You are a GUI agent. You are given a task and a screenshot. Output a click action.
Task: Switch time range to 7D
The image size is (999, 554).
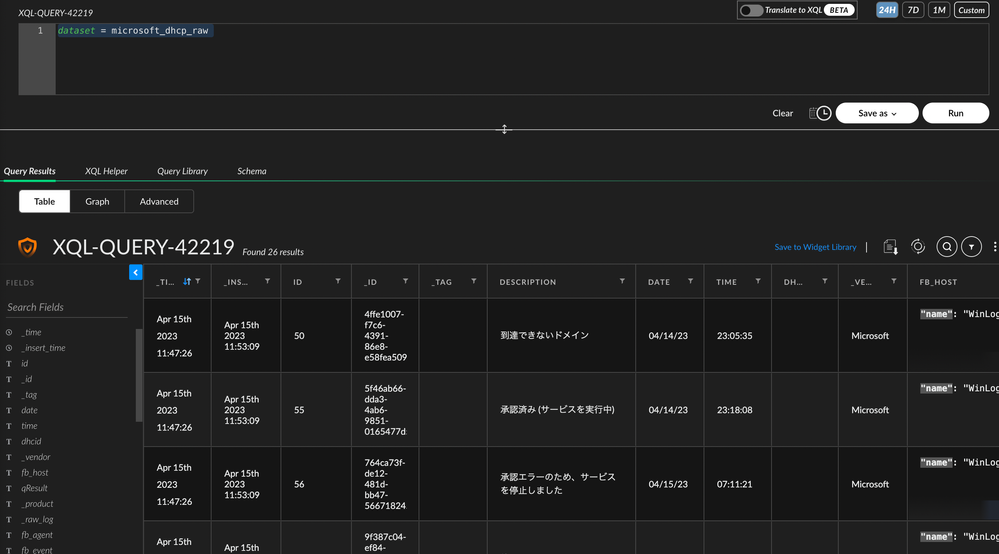912,10
